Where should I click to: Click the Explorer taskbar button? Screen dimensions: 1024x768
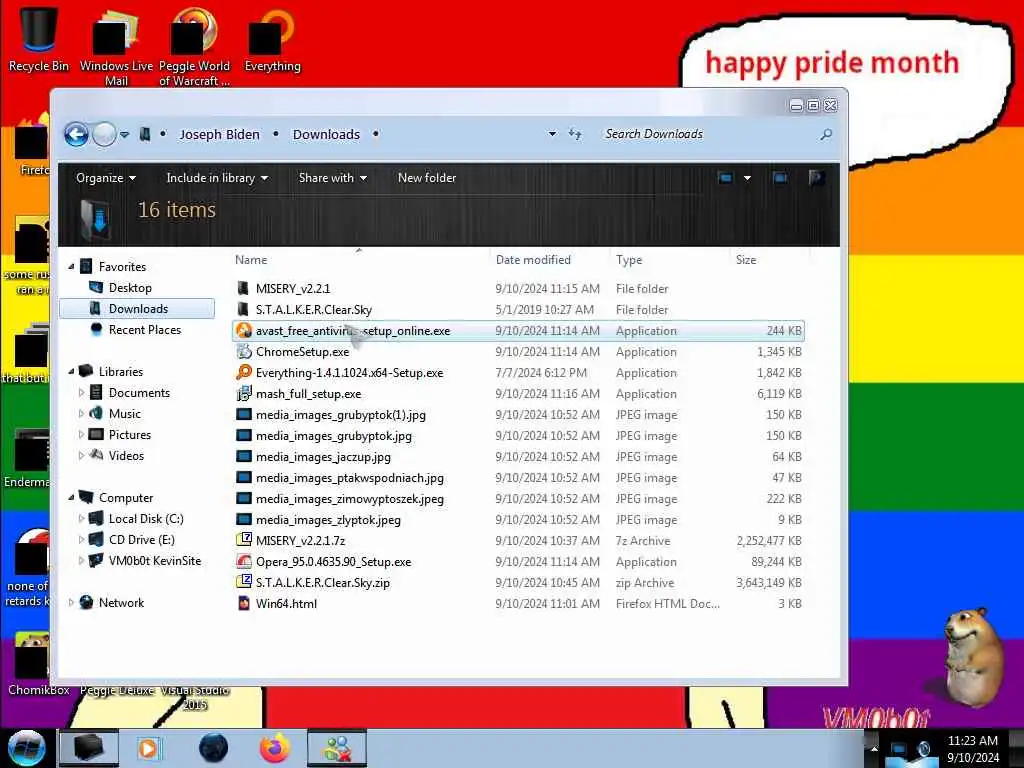89,748
